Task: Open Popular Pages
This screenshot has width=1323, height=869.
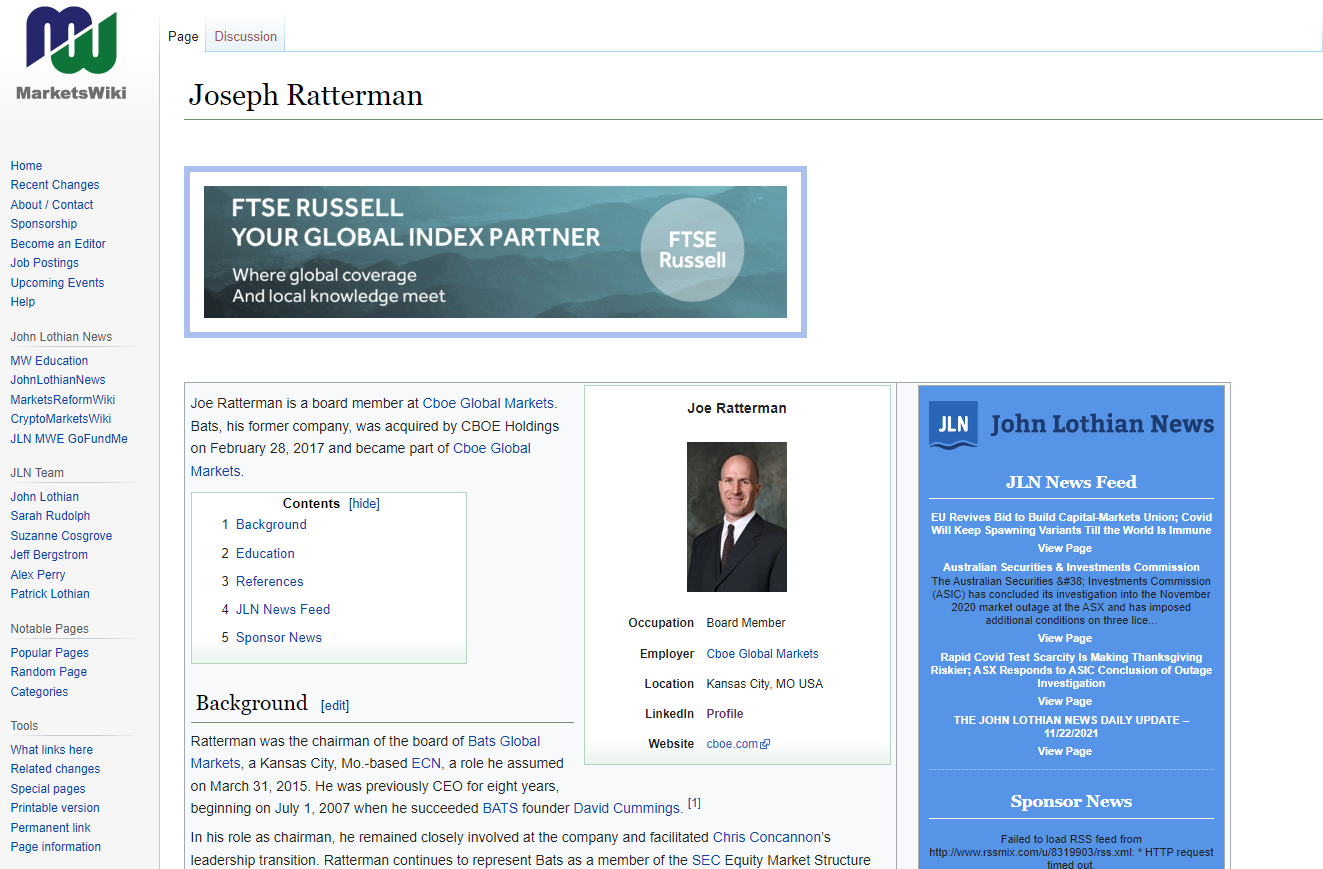Action: pos(50,653)
